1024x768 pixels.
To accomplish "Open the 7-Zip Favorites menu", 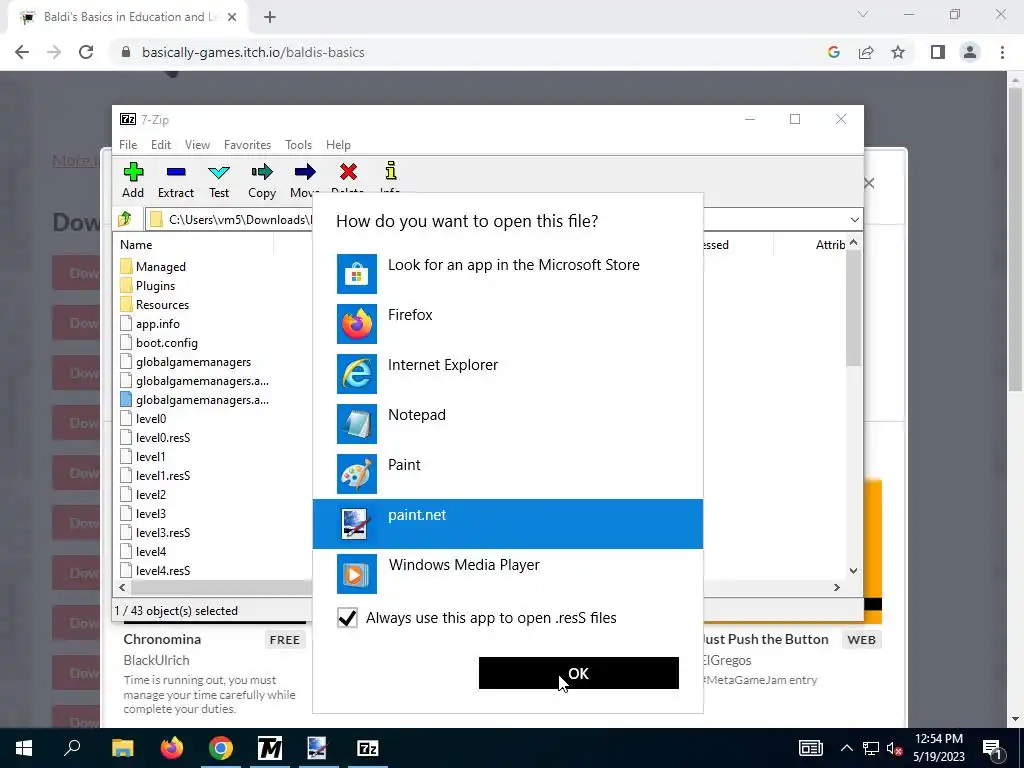I will pyautogui.click(x=248, y=145).
